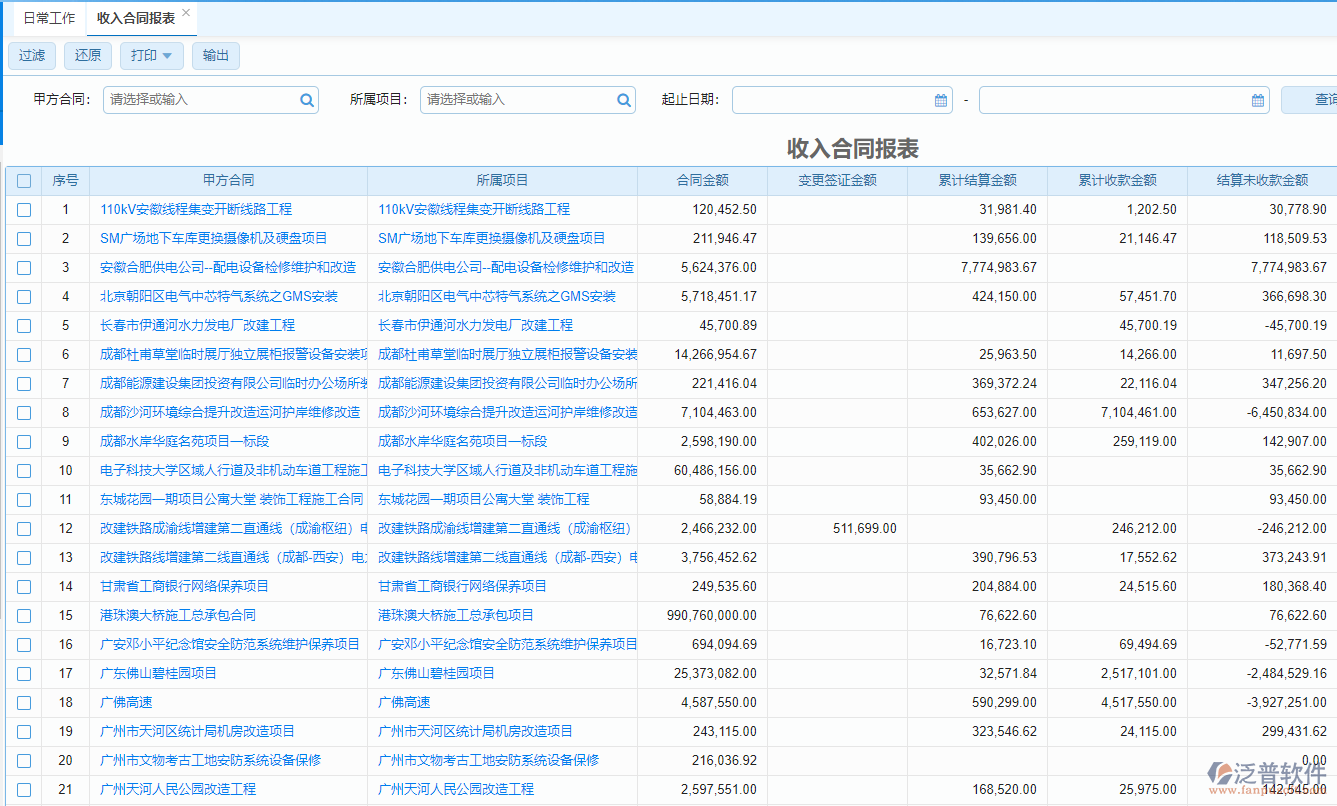Click the 过滤 filter button
Image resolution: width=1337 pixels, height=806 pixels.
point(31,56)
